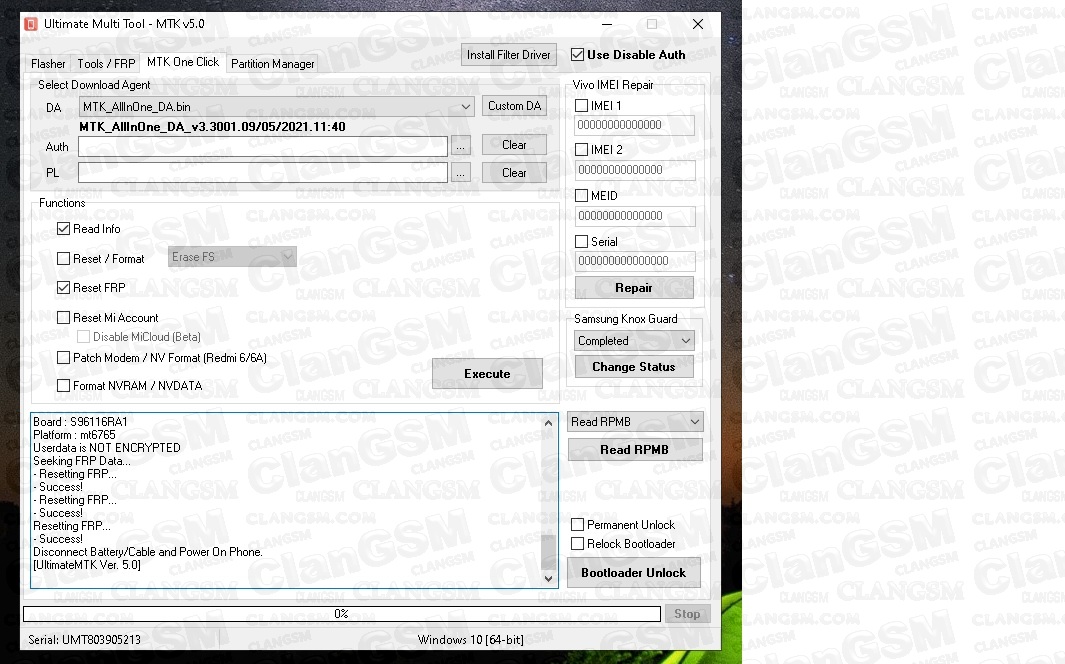Screen dimensions: 1065x664
Task: Click the Read RPMB button
Action: [634, 449]
